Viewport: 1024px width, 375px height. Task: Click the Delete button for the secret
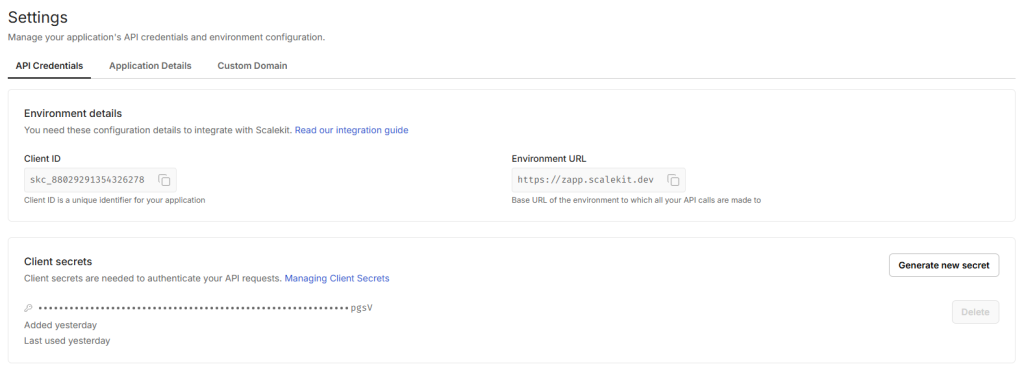tap(975, 312)
